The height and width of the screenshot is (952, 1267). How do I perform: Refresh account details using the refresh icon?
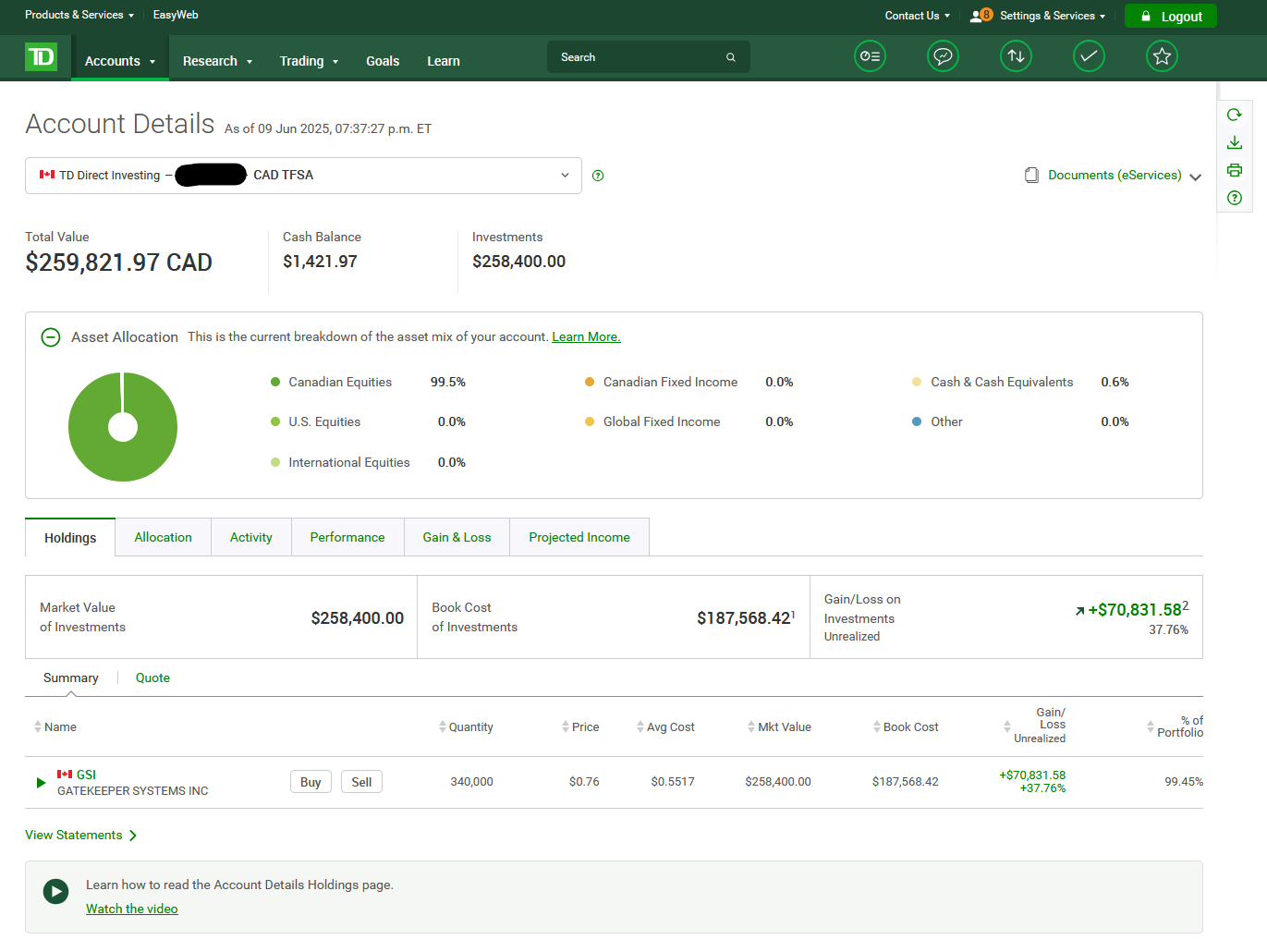tap(1234, 115)
